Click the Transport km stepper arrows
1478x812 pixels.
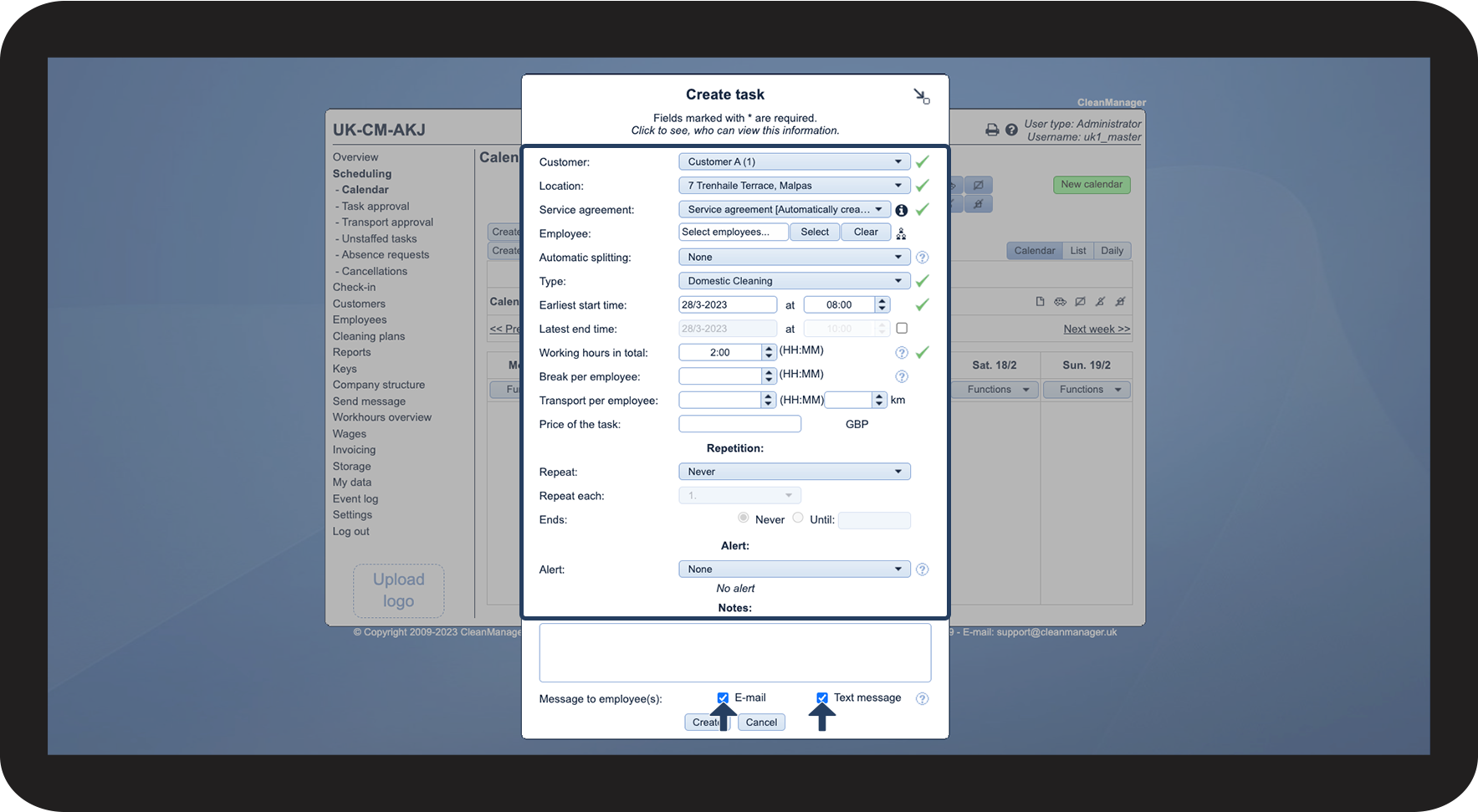pyautogui.click(x=879, y=401)
